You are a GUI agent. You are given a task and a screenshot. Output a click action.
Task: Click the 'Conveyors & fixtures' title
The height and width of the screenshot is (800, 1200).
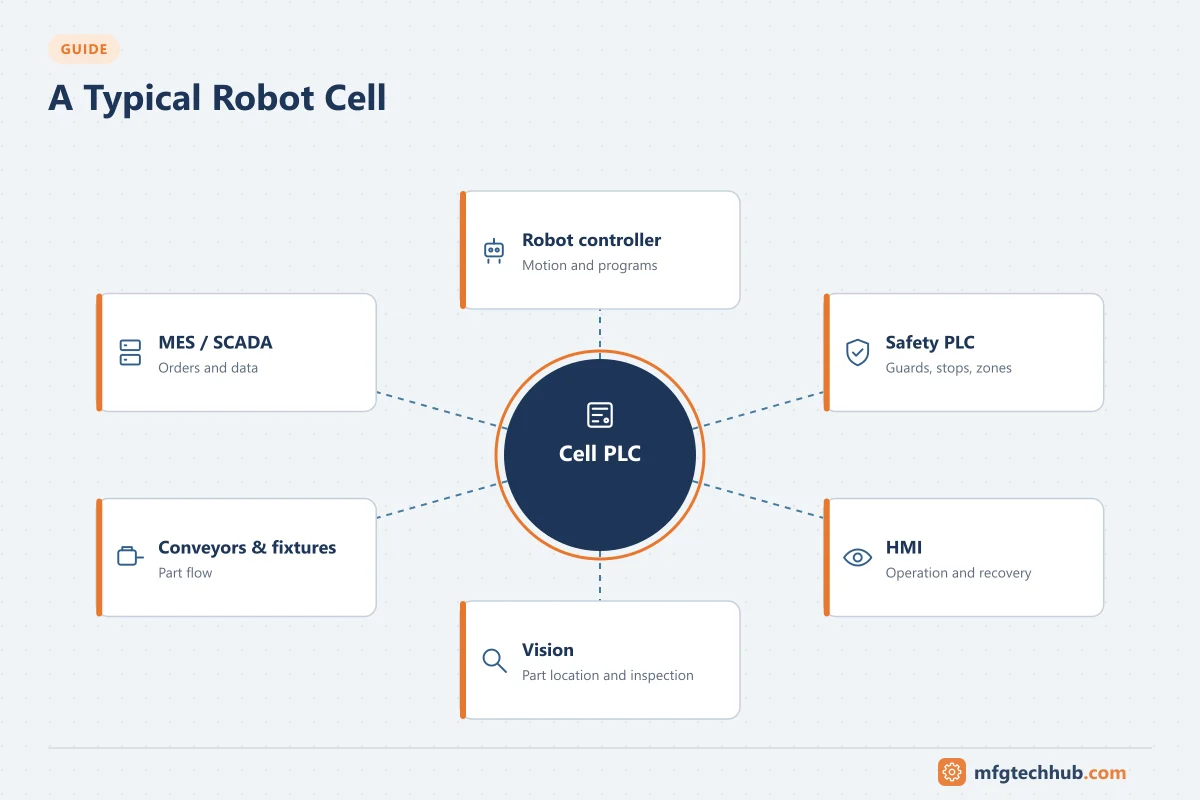tap(247, 547)
